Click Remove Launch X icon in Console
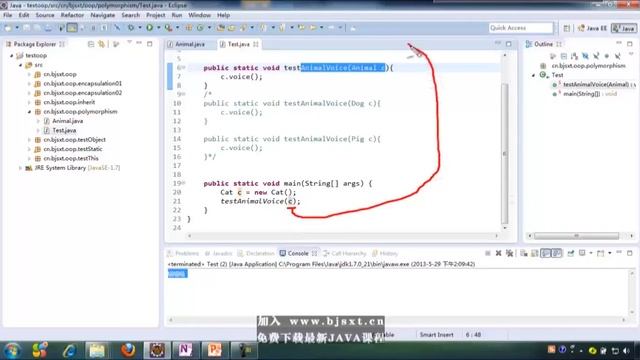The image size is (640, 360). (x=498, y=253)
